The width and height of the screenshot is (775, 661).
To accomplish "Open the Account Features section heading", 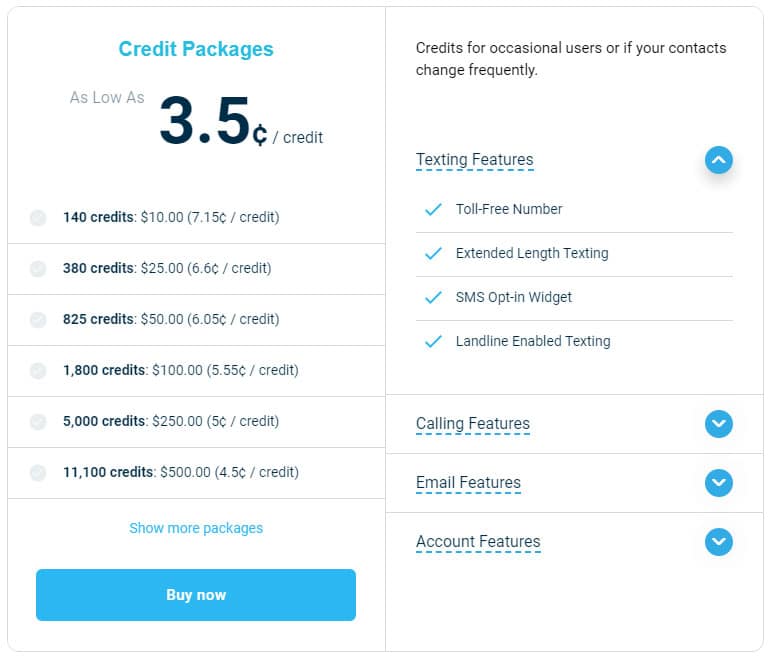I will [x=478, y=541].
